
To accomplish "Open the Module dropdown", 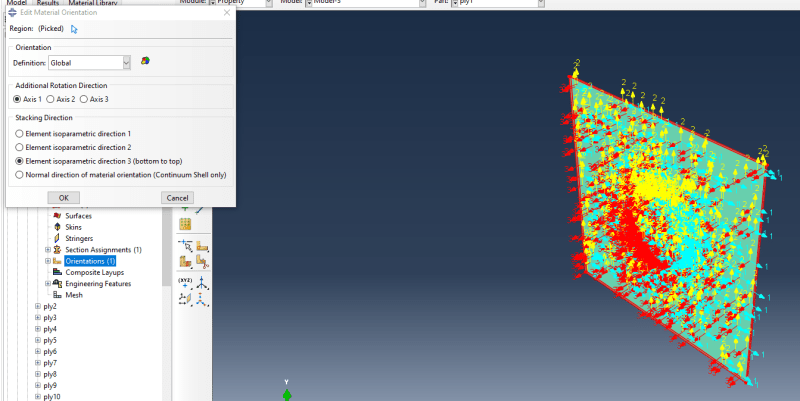I will click(x=269, y=3).
